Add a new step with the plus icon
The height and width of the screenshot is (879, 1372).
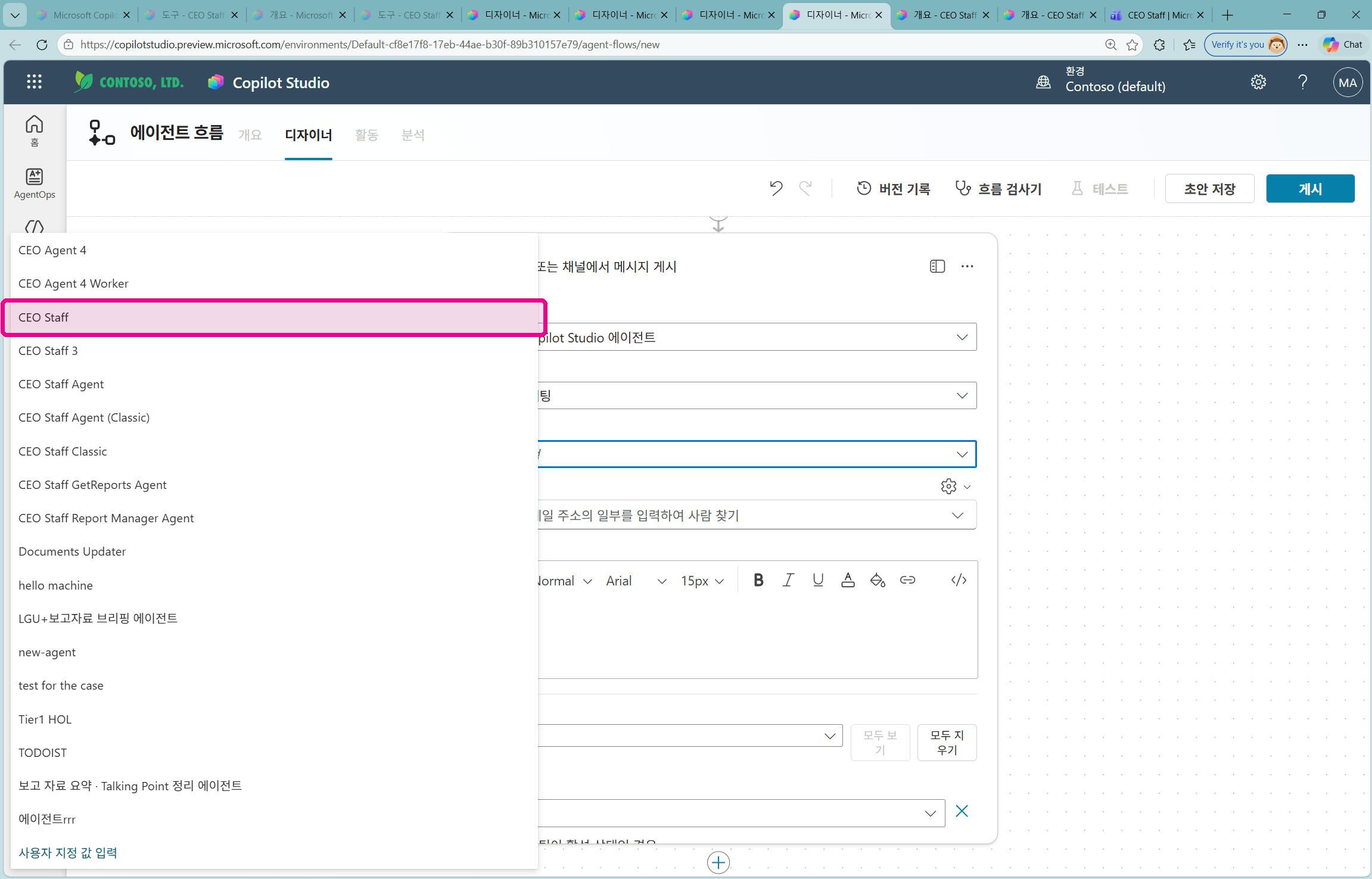pos(718,862)
